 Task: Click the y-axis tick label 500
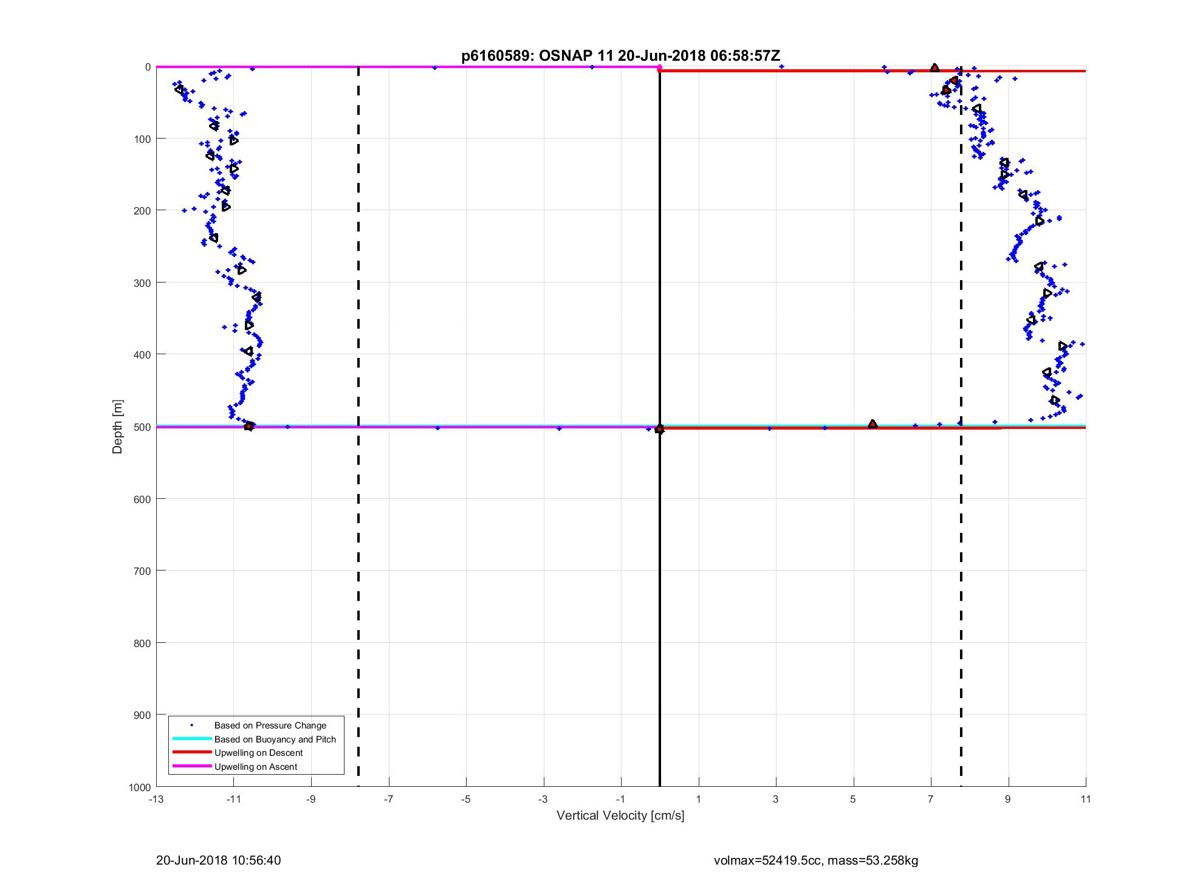142,427
